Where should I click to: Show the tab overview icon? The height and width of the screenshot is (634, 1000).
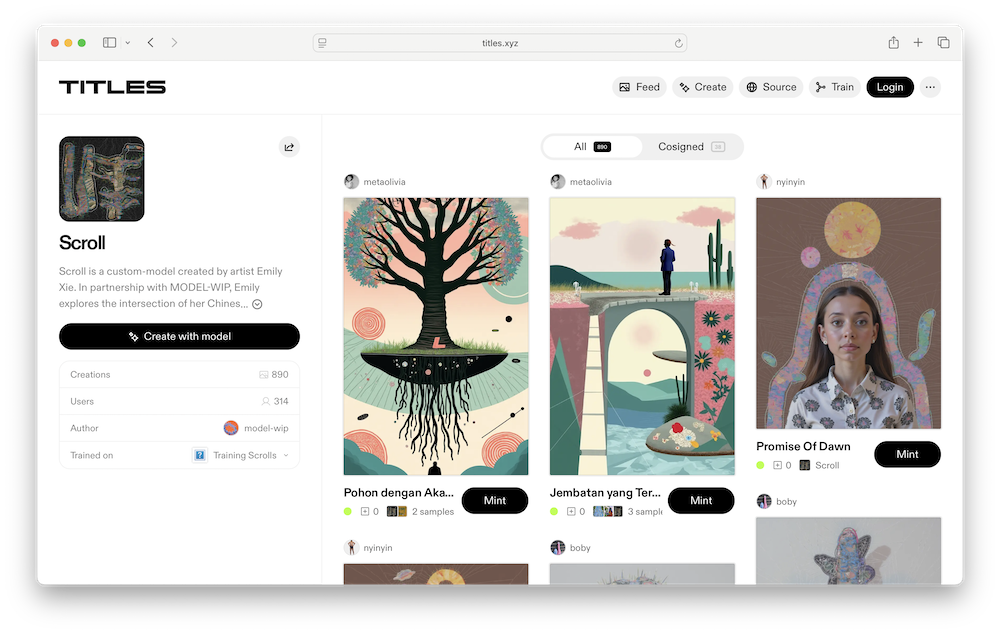(x=943, y=43)
